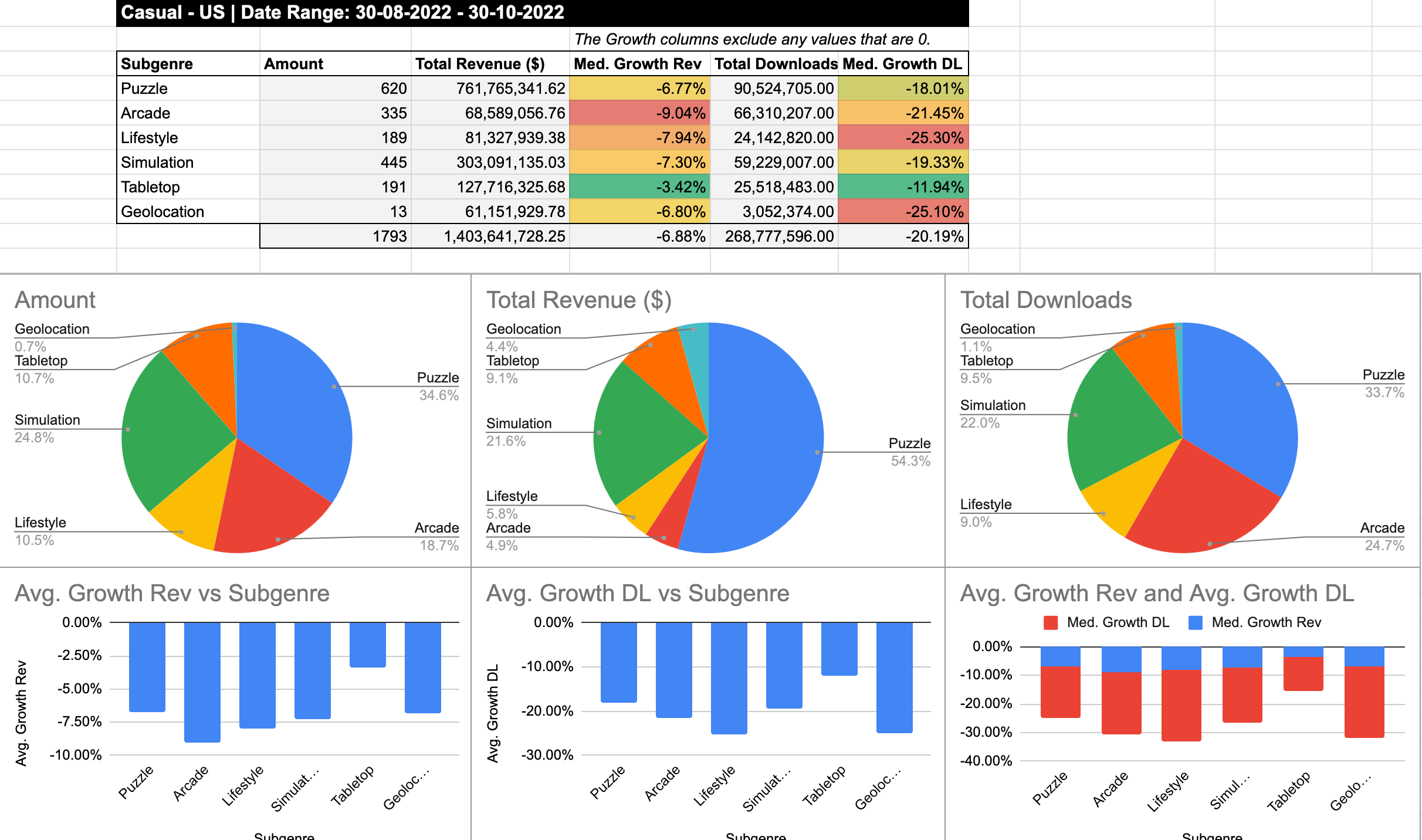Select Puzzle amount cell 620
The width and height of the screenshot is (1422, 840).
(336, 89)
